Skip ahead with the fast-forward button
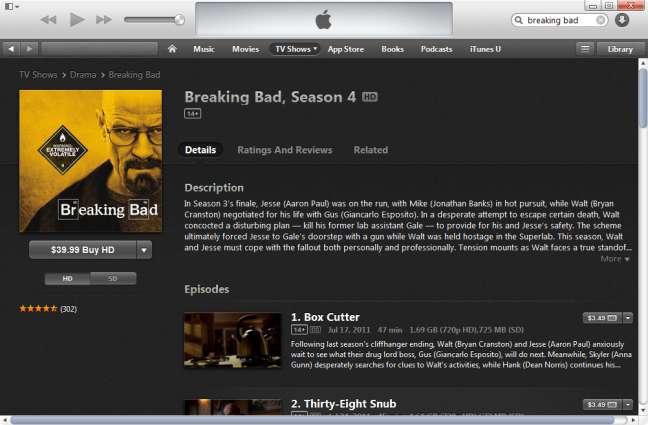648x425 pixels. 104,19
